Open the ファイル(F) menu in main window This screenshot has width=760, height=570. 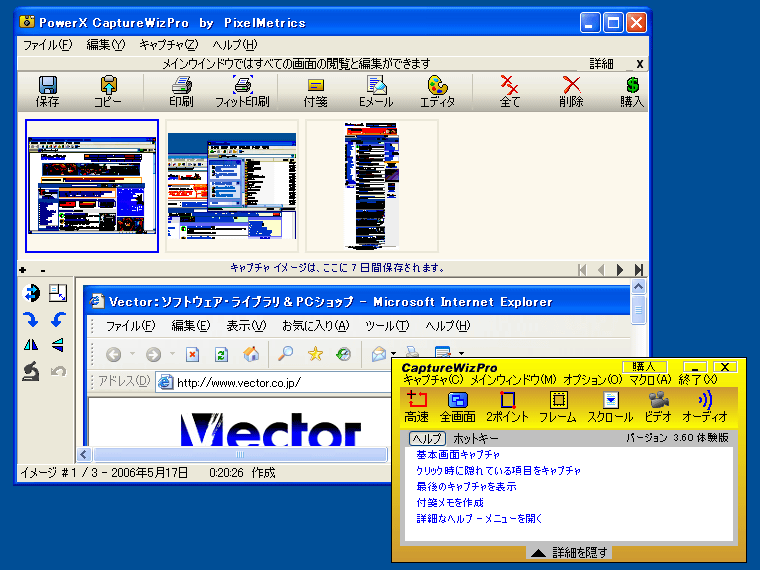click(x=48, y=45)
